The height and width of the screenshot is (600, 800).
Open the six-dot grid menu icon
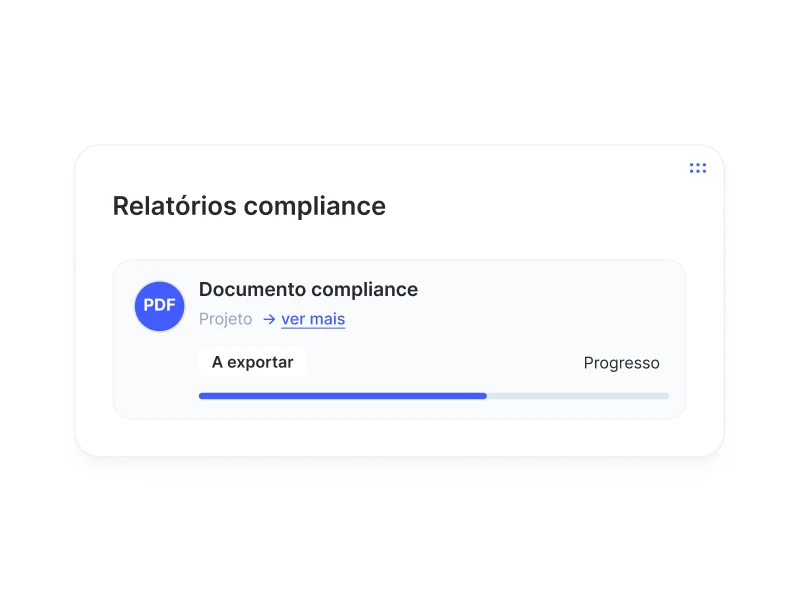pos(697,168)
